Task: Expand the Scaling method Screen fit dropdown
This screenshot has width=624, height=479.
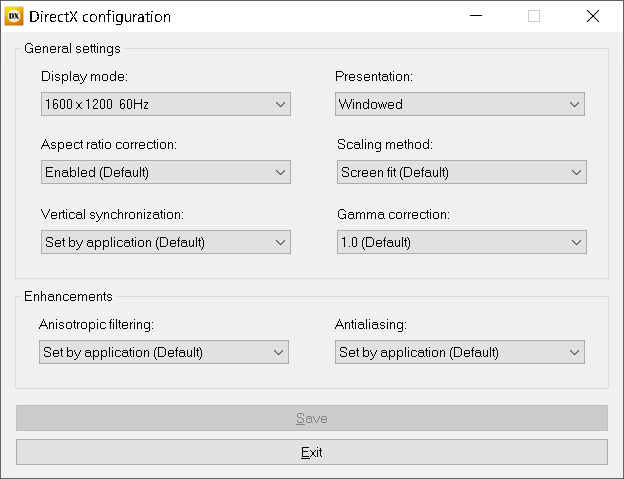Action: pos(462,172)
